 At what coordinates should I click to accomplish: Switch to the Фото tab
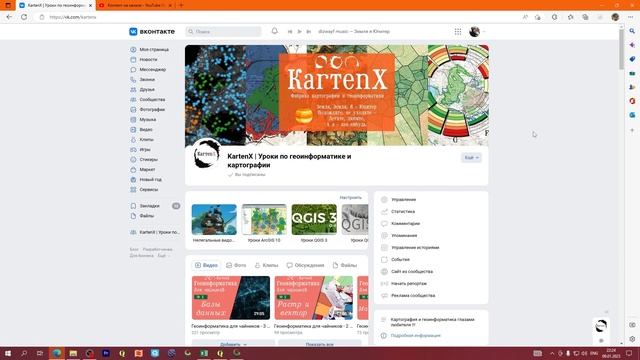[236, 265]
